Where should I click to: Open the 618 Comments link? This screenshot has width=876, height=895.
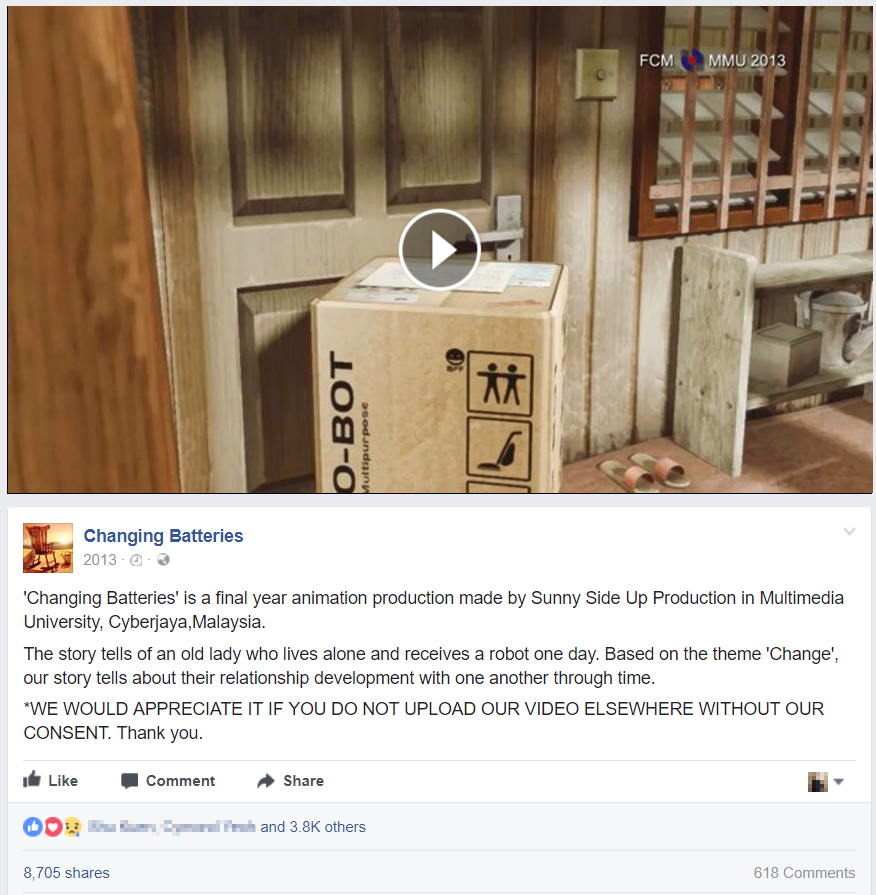804,873
